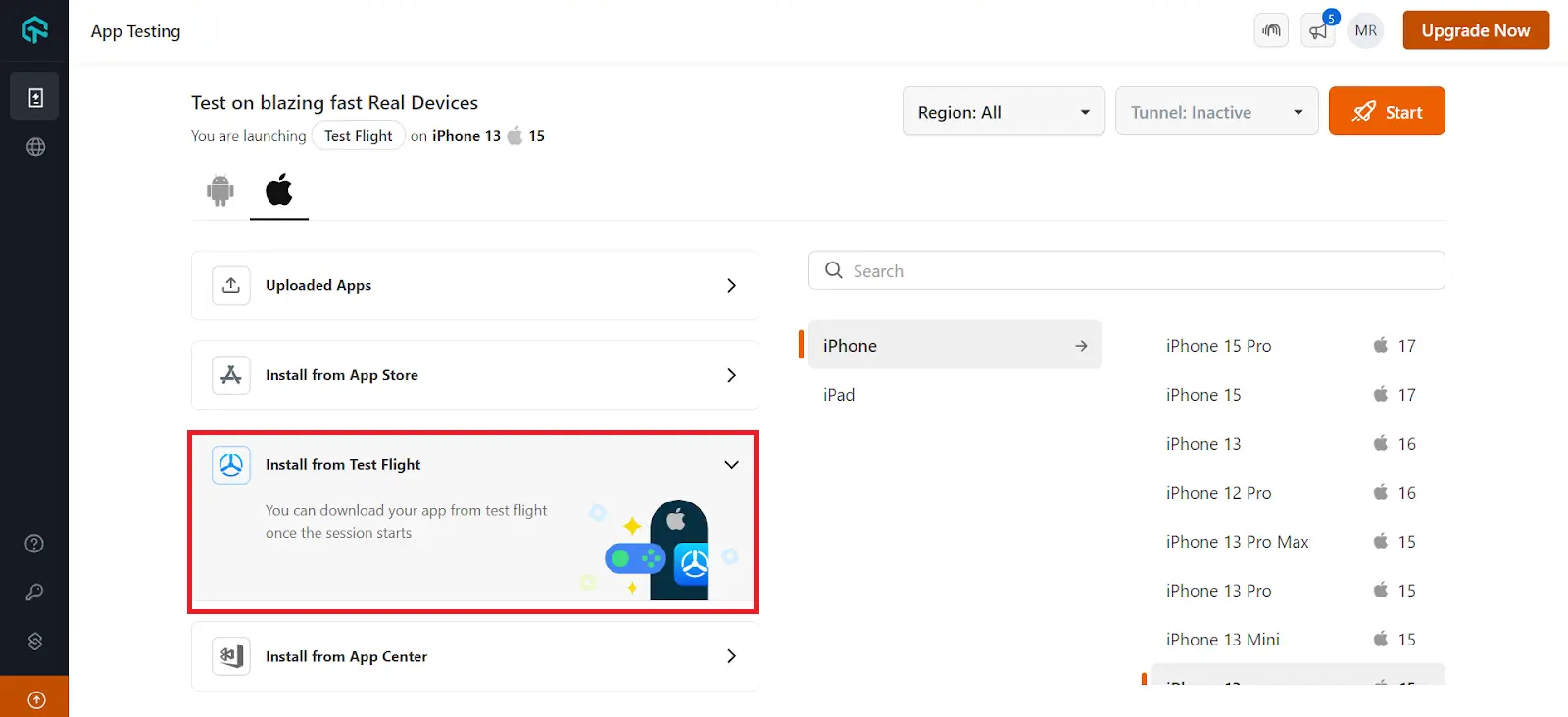Click the access key icon in sidebar
Image resolution: width=1568 pixels, height=717 pixels.
pos(34,593)
